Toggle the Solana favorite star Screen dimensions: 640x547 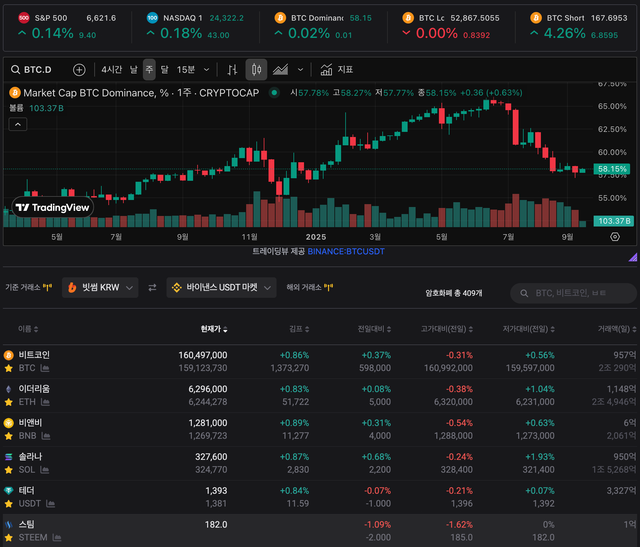click(8, 470)
